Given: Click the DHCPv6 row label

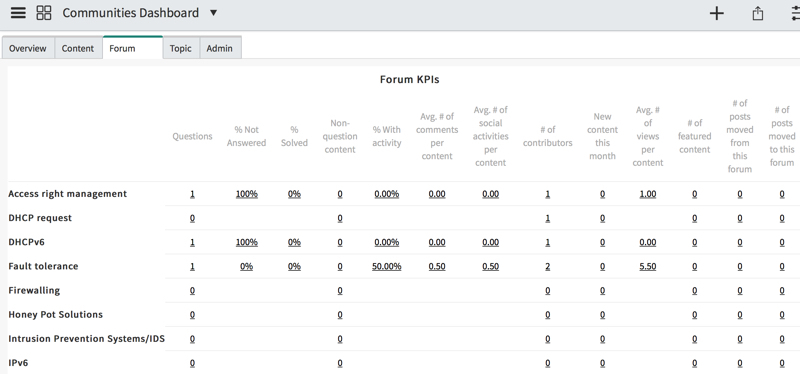Looking at the screenshot, I should click(x=27, y=242).
